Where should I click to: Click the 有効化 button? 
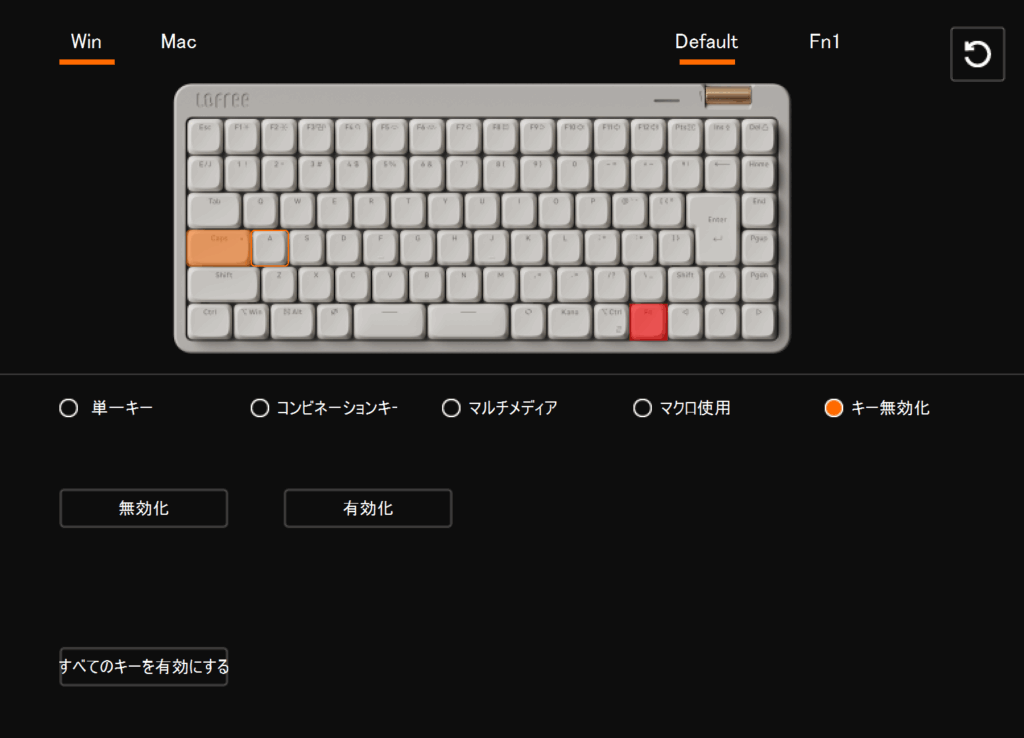tap(368, 508)
